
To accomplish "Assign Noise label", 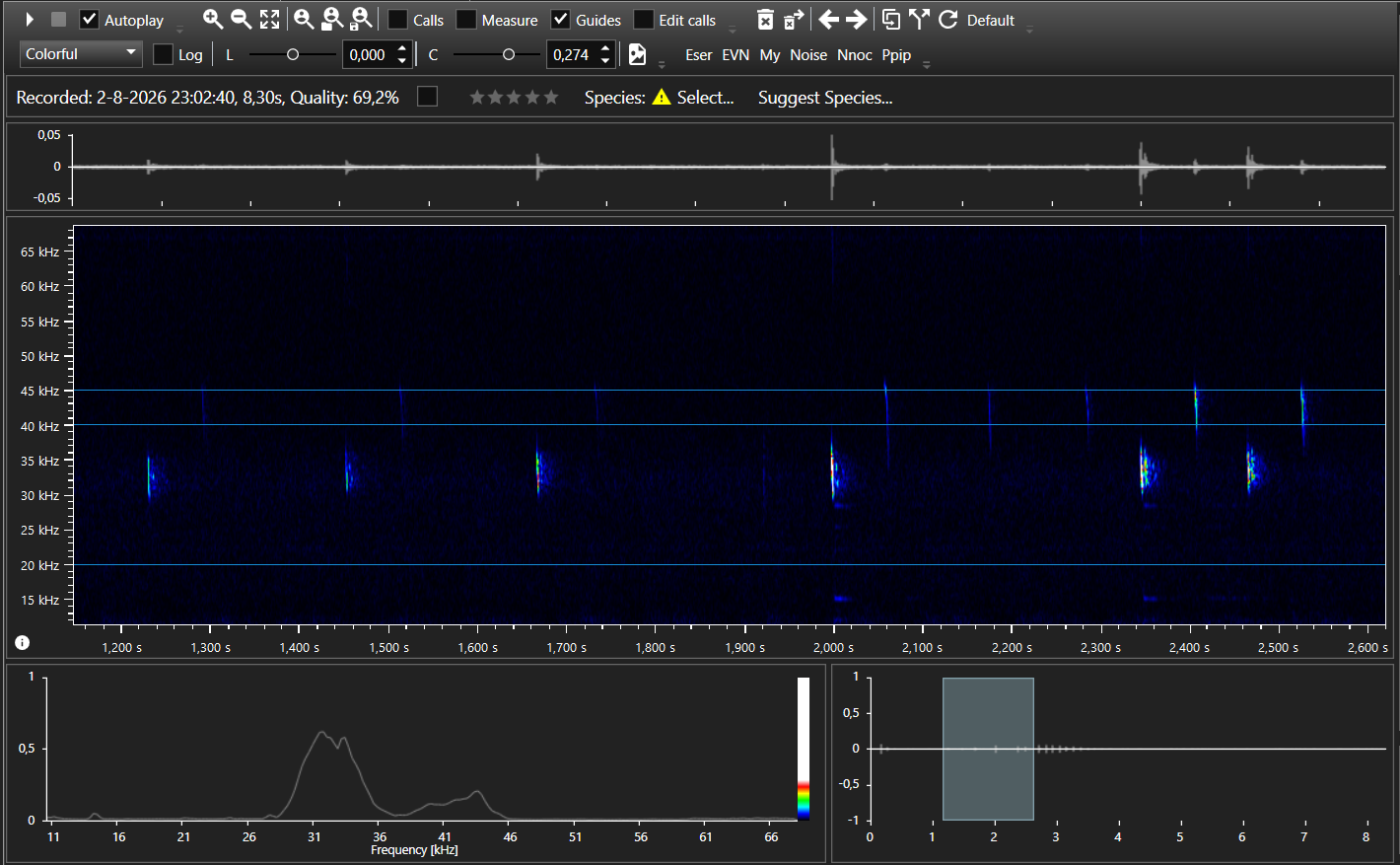I will 808,55.
